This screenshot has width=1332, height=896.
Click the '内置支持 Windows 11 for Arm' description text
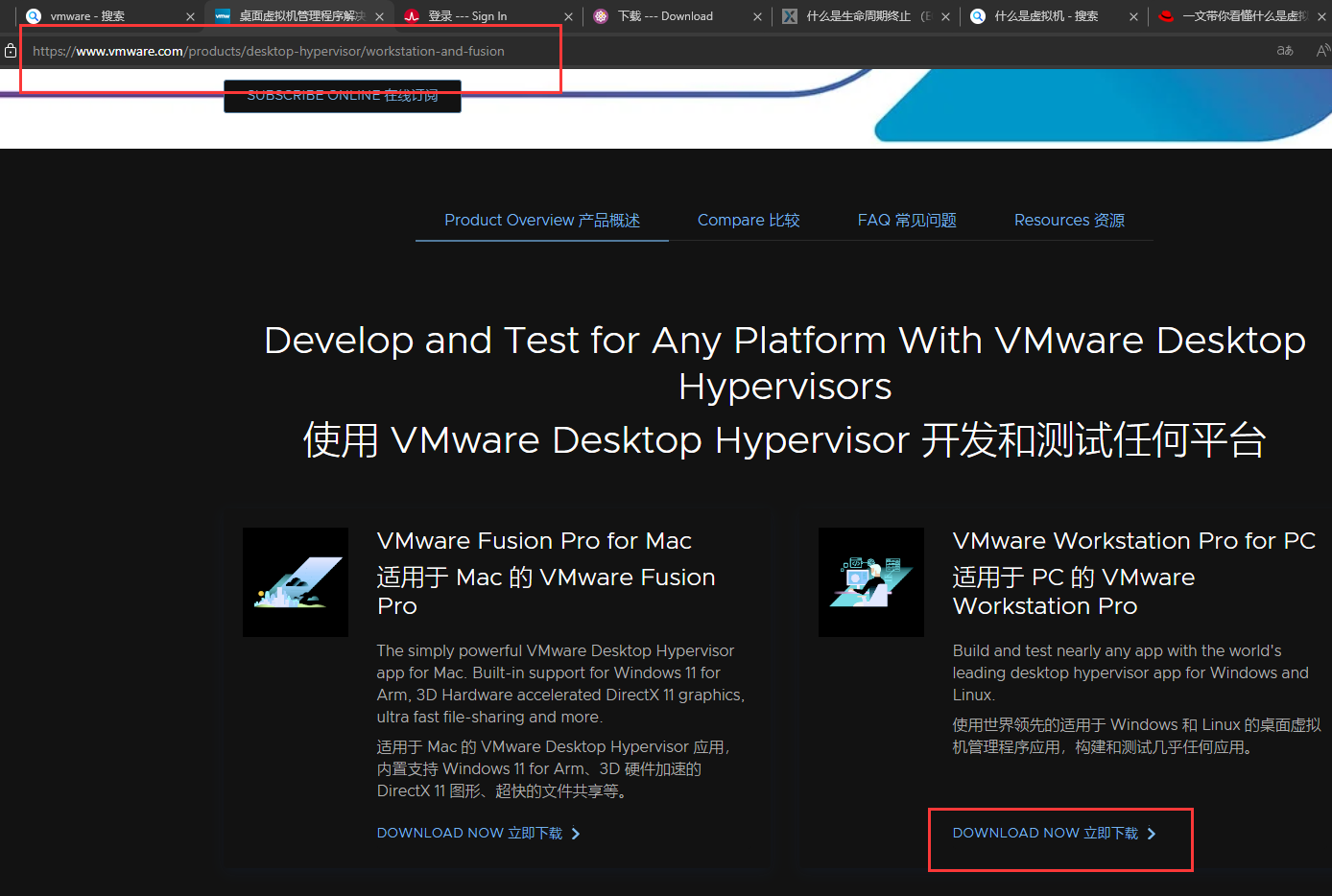(x=554, y=768)
